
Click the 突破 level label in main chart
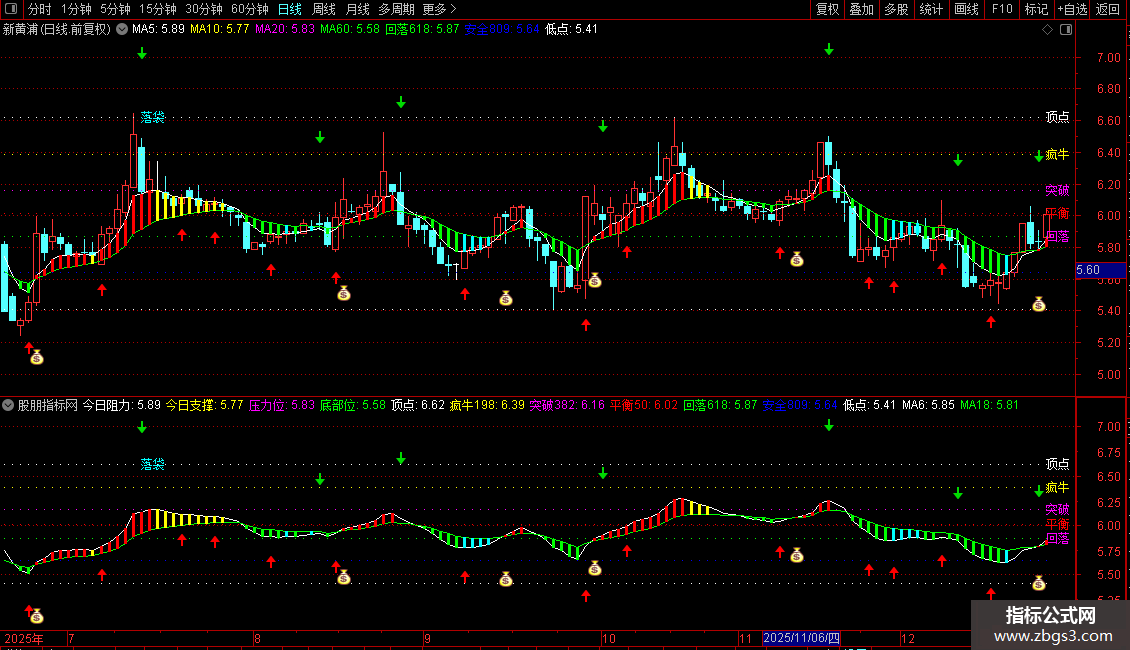tap(1057, 190)
